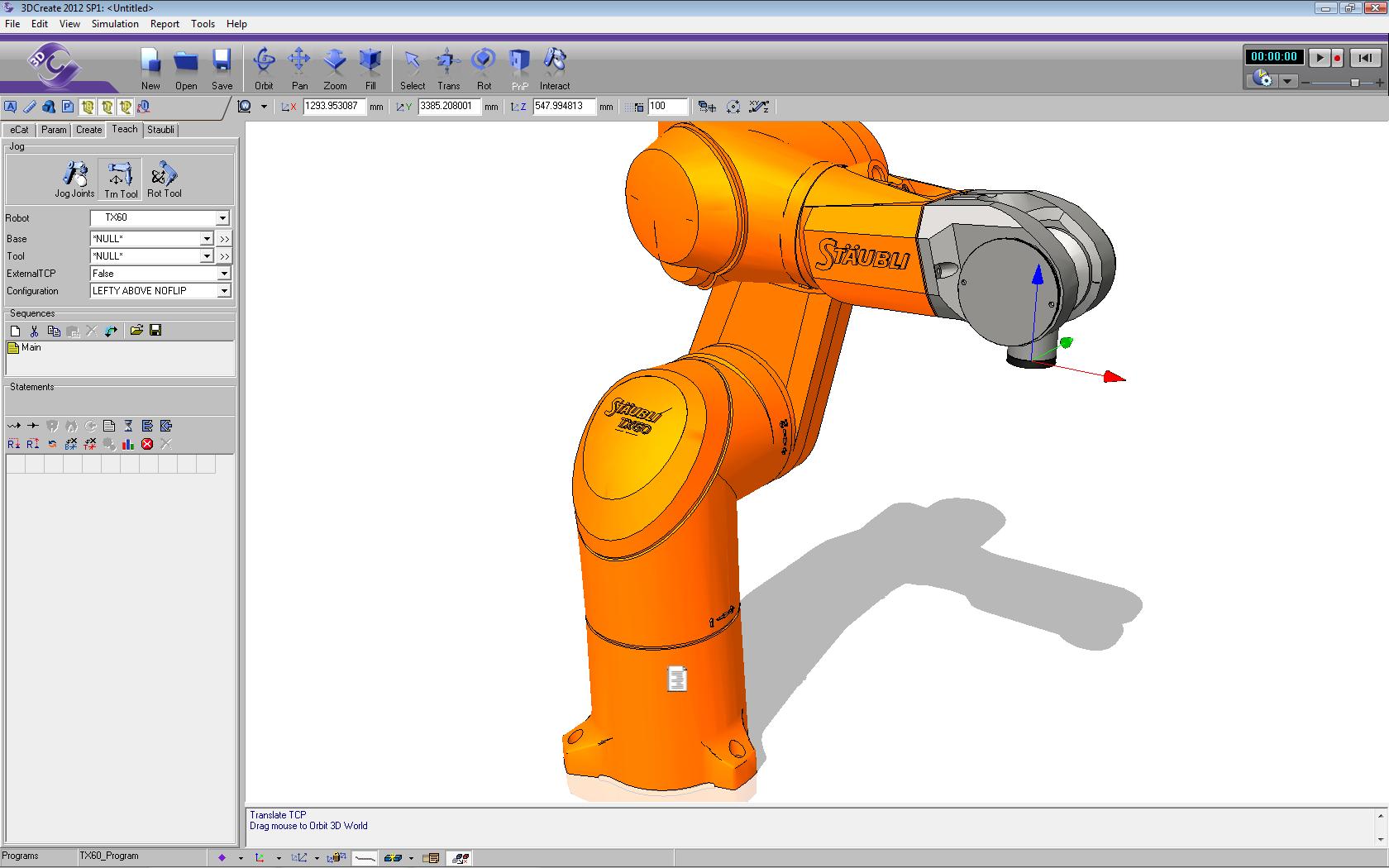Click the Save disk toolbar icon
Viewport: 1389px width, 868px height.
pyautogui.click(x=222, y=68)
